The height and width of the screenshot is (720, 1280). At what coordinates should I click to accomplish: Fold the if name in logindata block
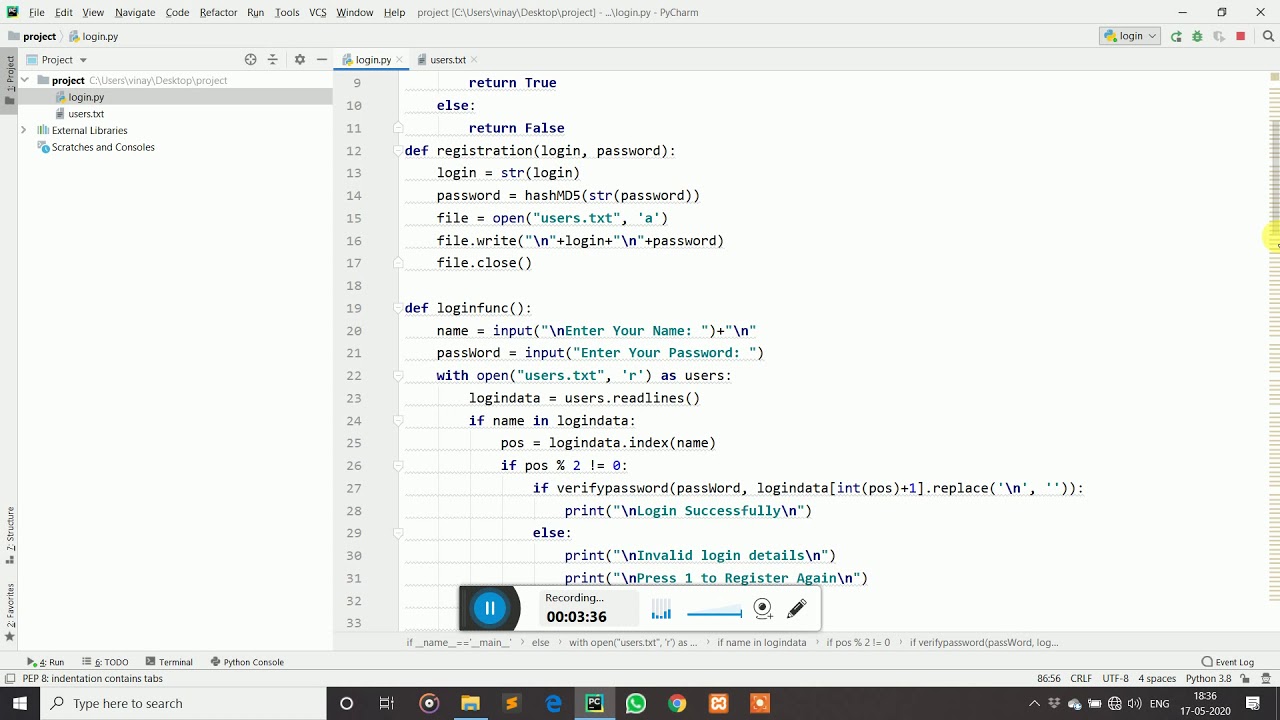pos(398,421)
